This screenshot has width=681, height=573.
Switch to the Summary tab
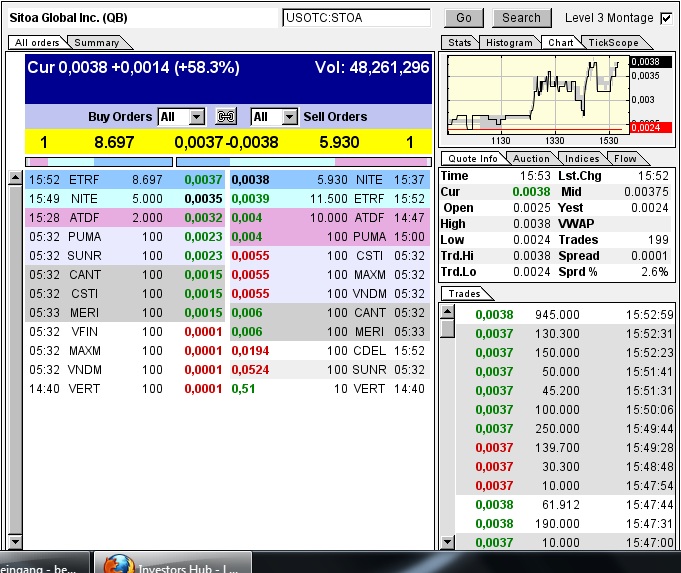click(x=96, y=43)
